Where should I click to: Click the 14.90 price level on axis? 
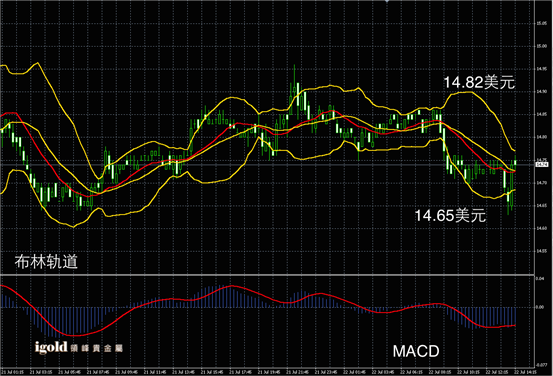(x=541, y=92)
